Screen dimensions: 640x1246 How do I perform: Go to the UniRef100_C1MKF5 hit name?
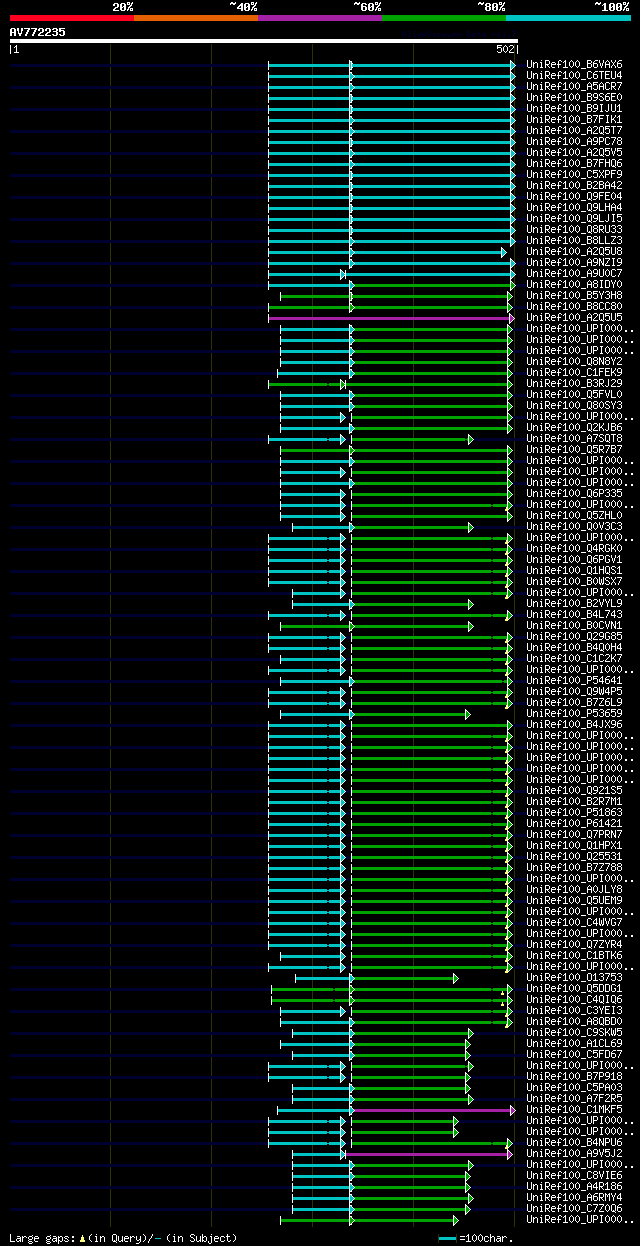574,1109
